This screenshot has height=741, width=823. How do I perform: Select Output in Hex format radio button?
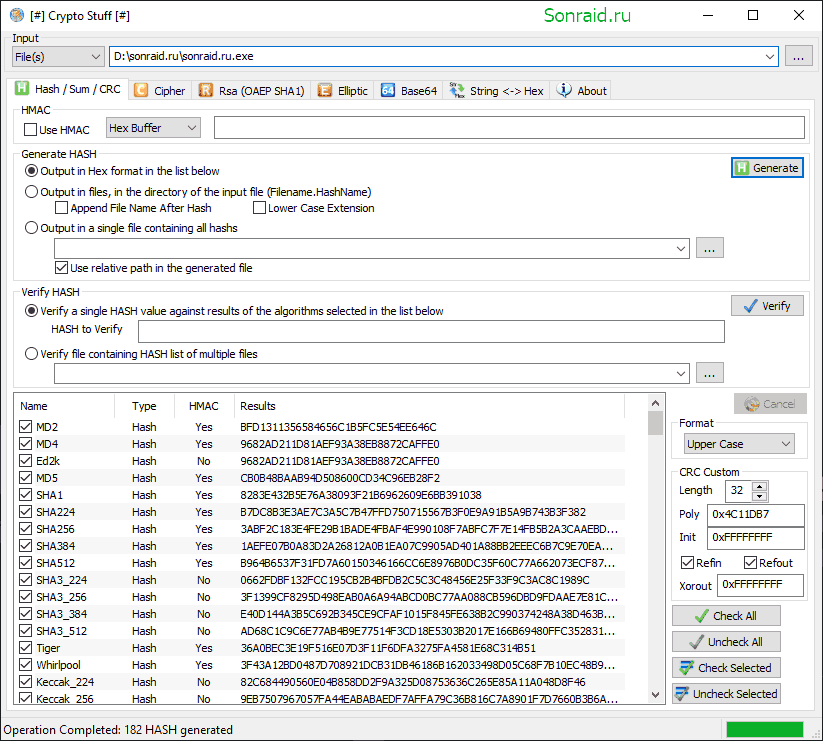[31, 171]
